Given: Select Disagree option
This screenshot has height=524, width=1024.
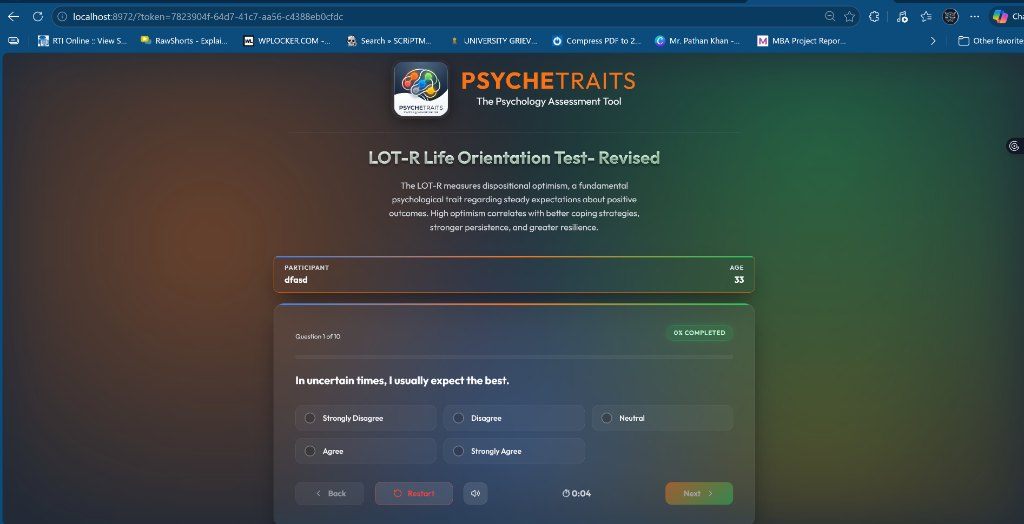Looking at the screenshot, I should click(514, 418).
